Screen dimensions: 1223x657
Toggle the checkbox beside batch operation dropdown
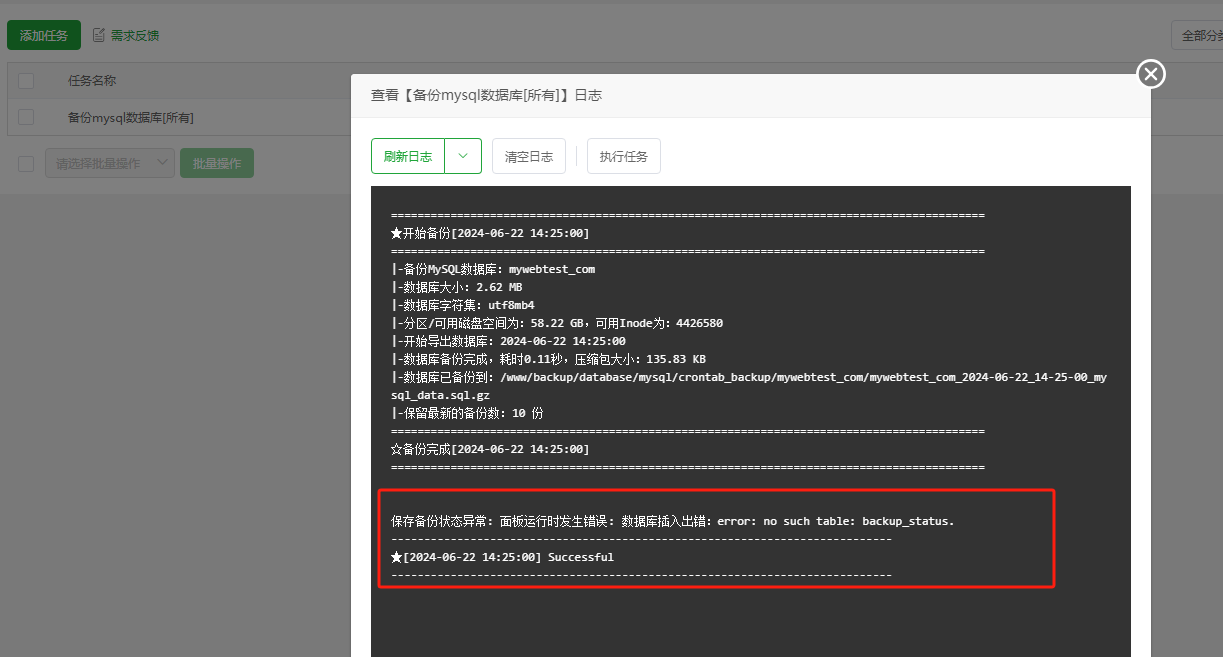[26, 164]
